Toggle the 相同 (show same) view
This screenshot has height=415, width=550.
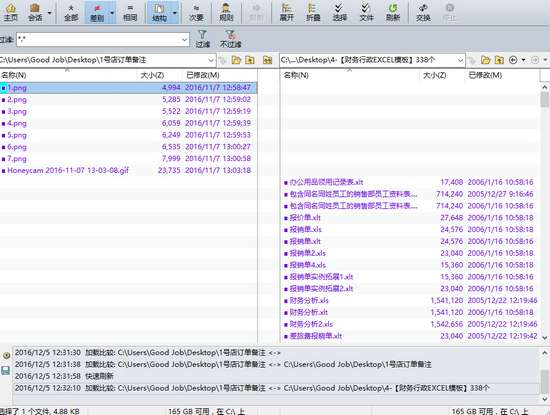[130, 12]
